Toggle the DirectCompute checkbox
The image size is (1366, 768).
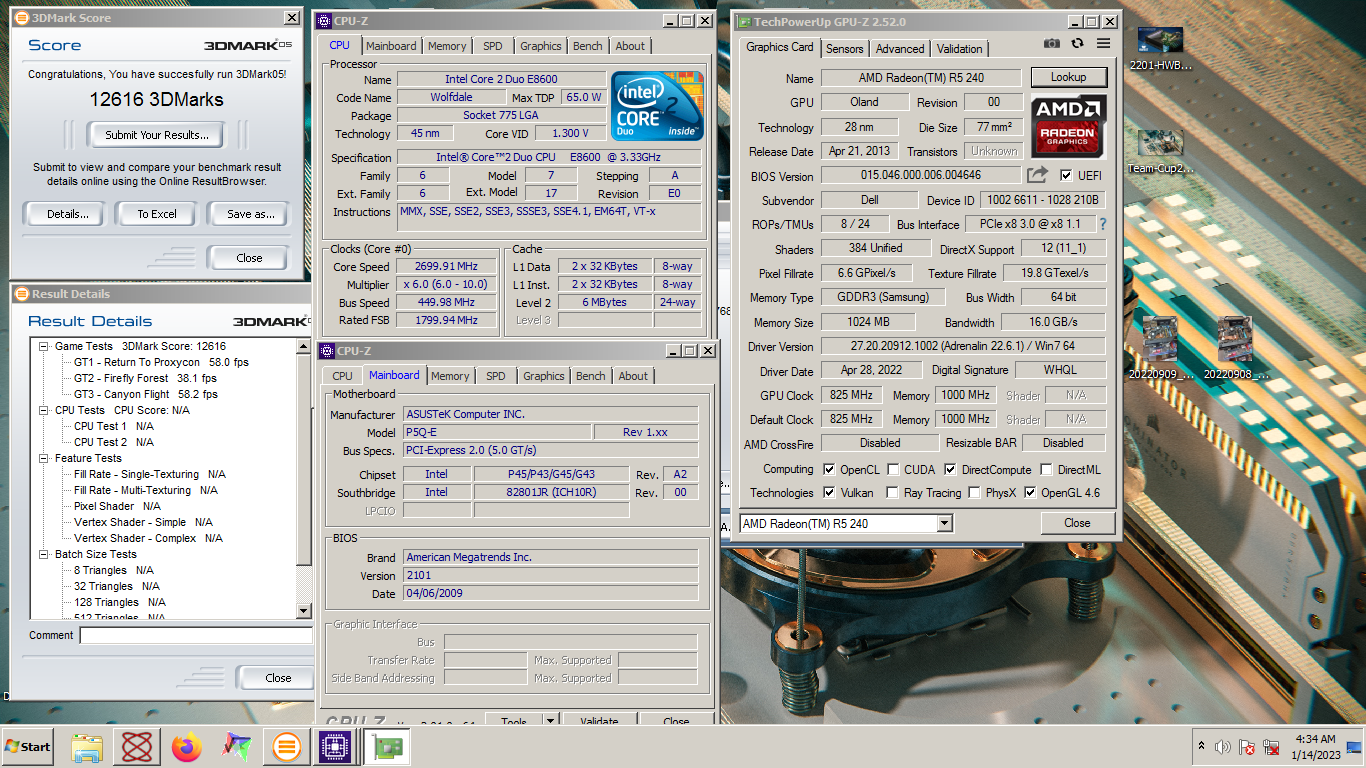(950, 469)
